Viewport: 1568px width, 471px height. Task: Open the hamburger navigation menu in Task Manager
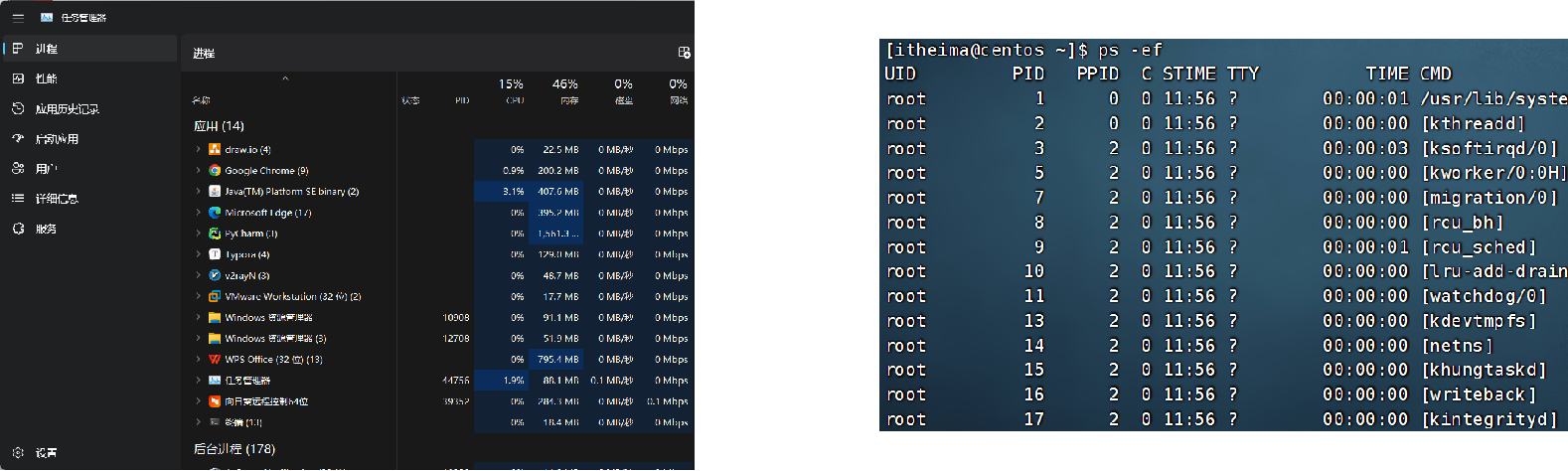[18, 18]
